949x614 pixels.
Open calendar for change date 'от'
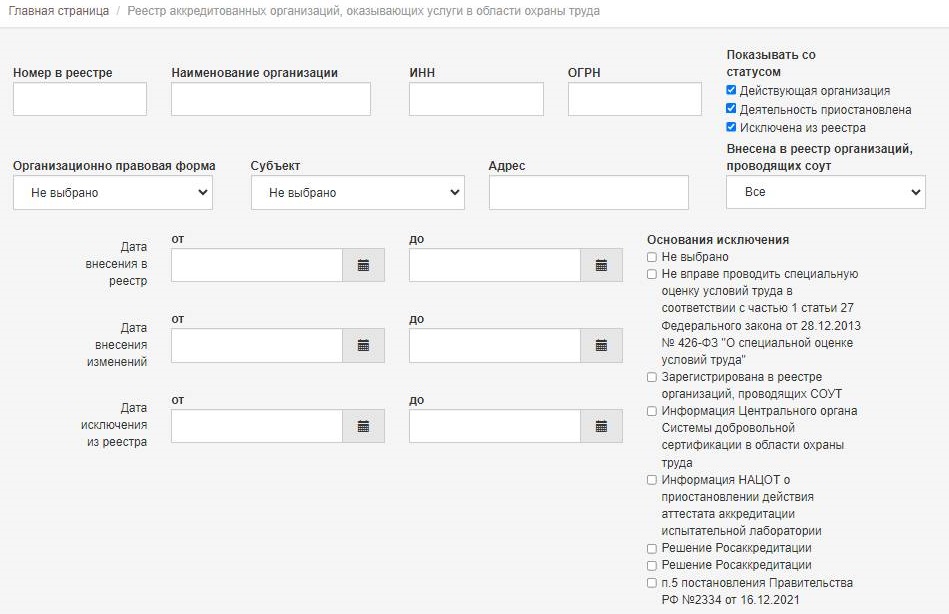click(x=363, y=345)
